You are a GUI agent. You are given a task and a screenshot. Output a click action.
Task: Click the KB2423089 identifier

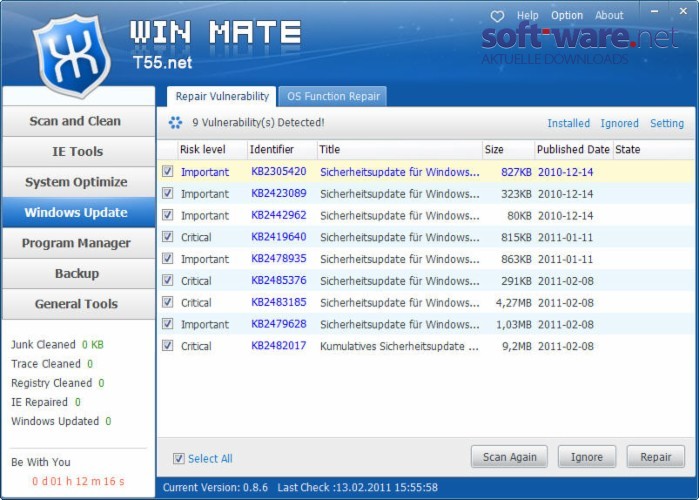(279, 193)
